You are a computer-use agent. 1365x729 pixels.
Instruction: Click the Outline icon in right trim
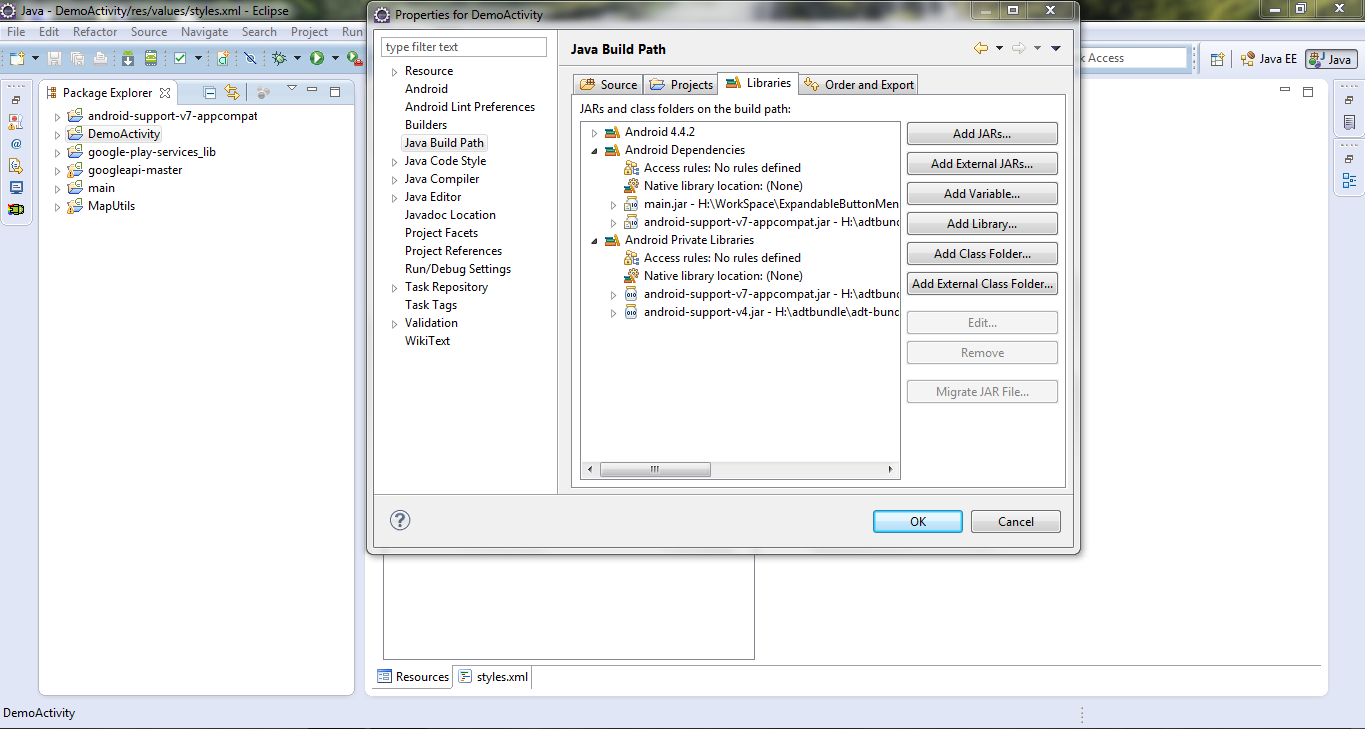tap(1349, 181)
